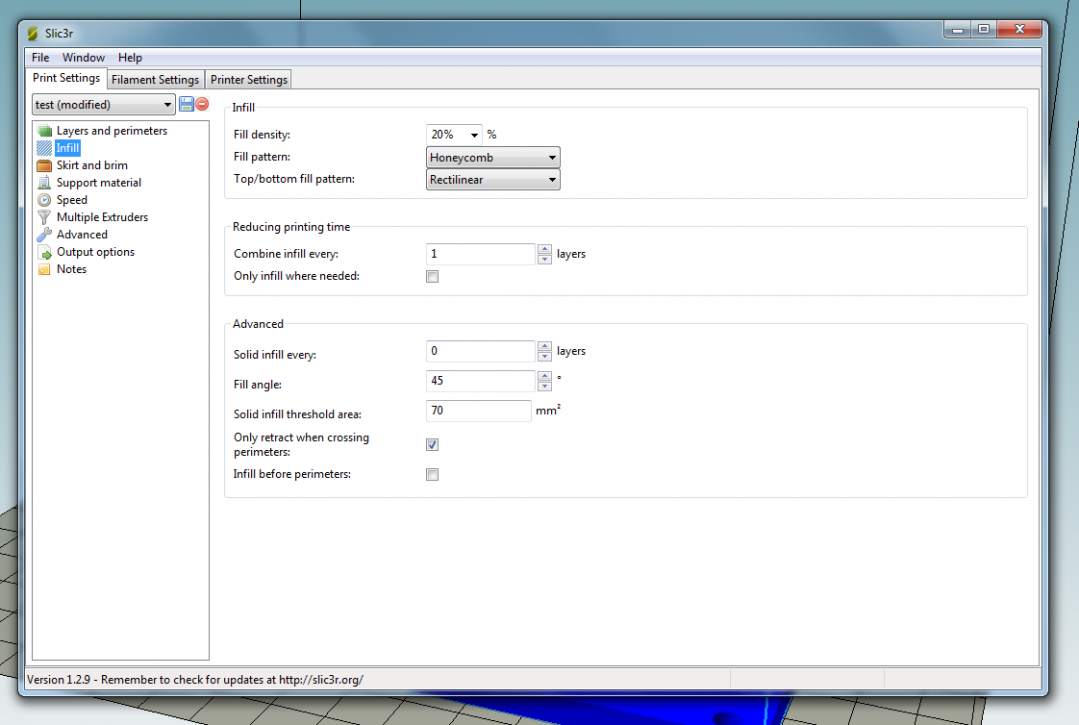Click the version status bar text
The height and width of the screenshot is (725, 1079).
pos(195,680)
